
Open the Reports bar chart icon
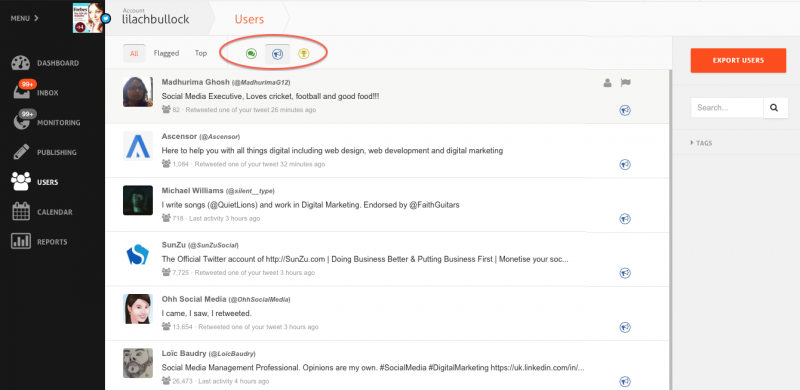(21, 241)
